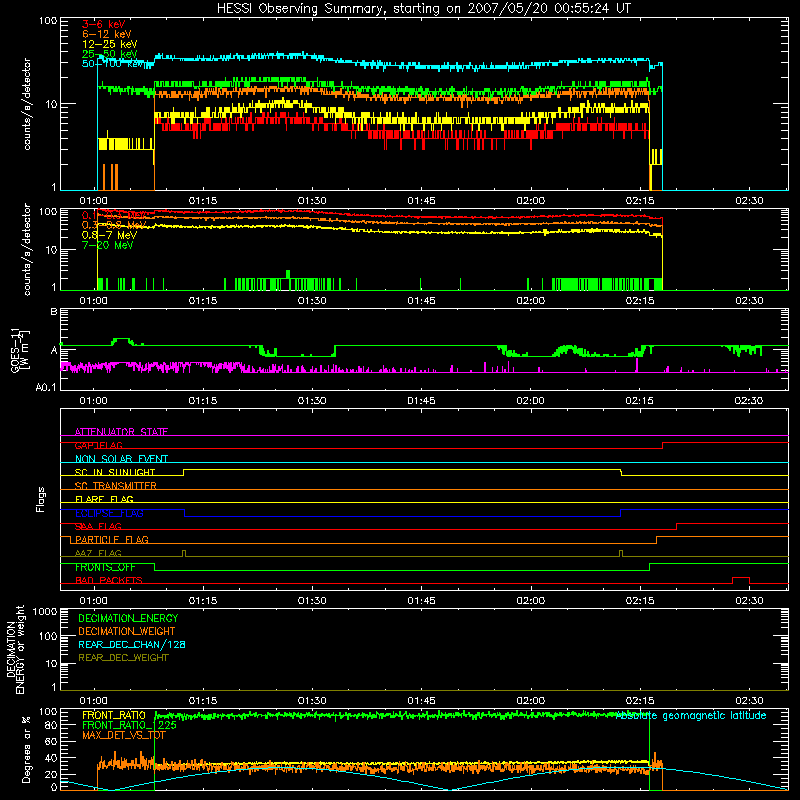Click the Degrees or % axis title
This screenshot has height=800, width=800.
(26, 749)
